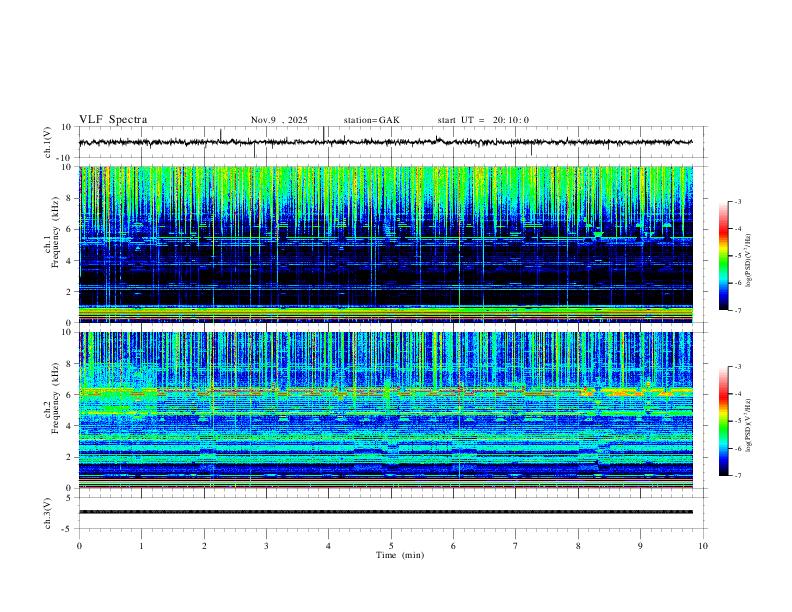This screenshot has height=612, width=792.
Task: Select the "start UT = 20:10:0" text
Action: [483, 120]
